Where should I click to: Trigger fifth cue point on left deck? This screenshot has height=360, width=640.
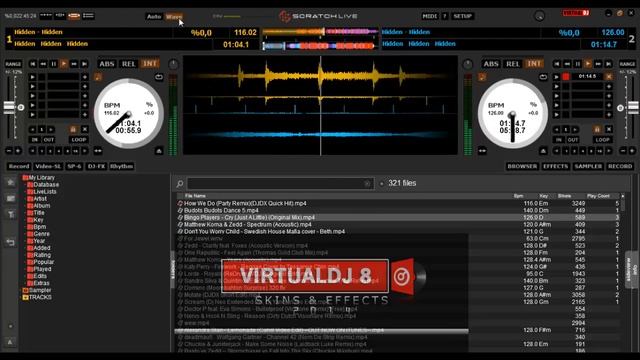point(32,115)
